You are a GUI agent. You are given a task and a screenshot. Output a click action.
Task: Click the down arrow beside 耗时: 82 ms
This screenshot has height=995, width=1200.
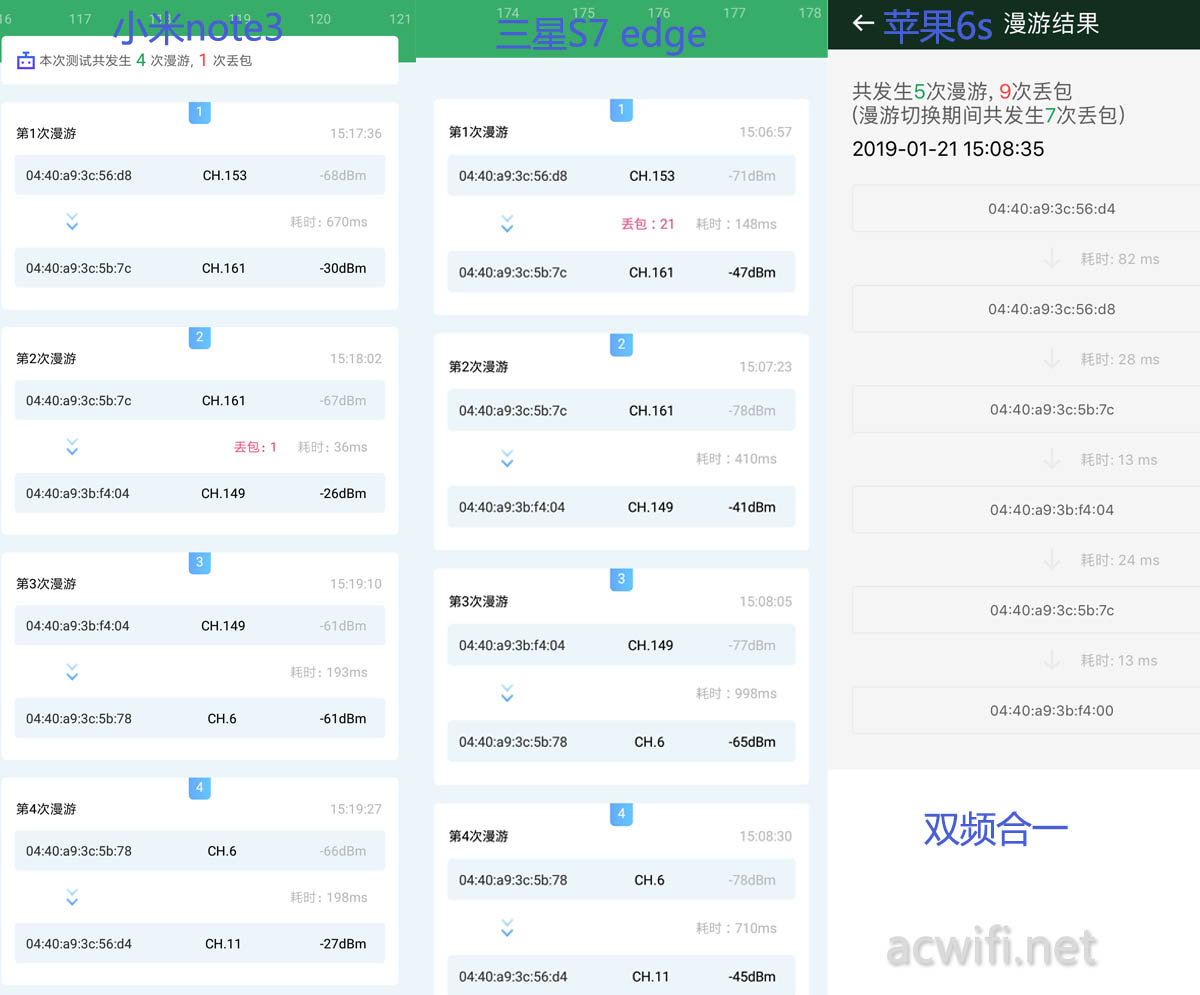pos(1051,259)
